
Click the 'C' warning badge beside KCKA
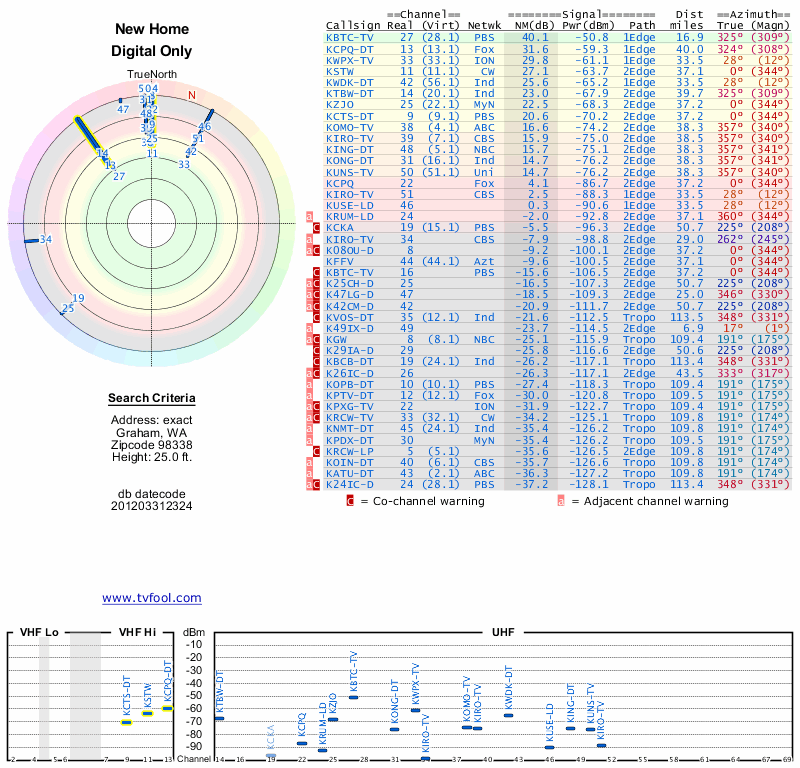[x=316, y=228]
